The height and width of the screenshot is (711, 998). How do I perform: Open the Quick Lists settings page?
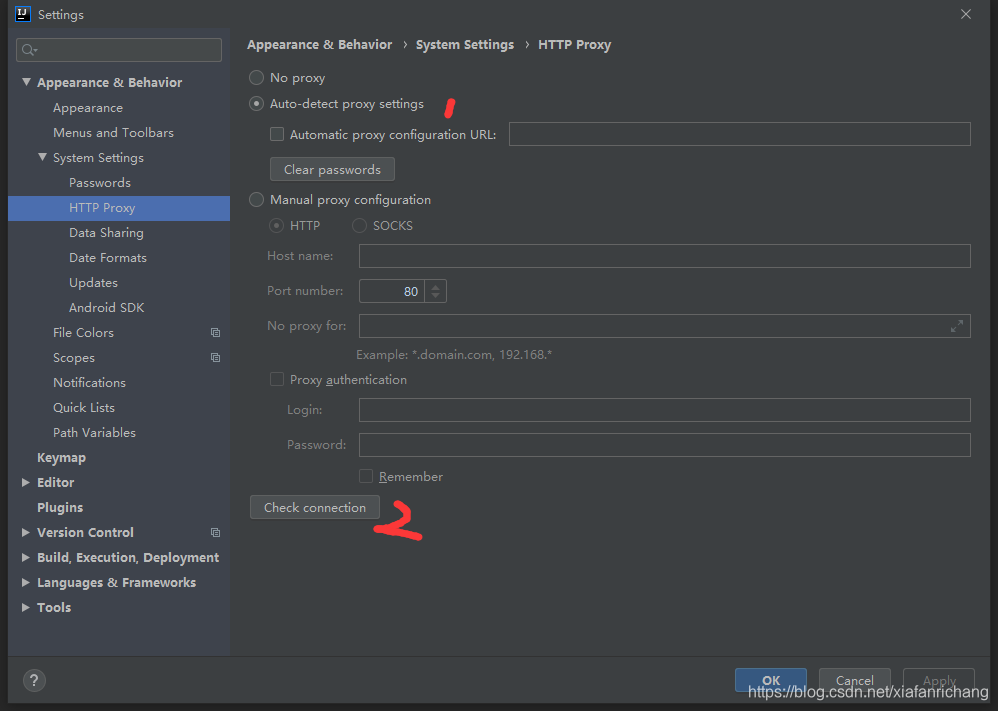click(x=84, y=407)
